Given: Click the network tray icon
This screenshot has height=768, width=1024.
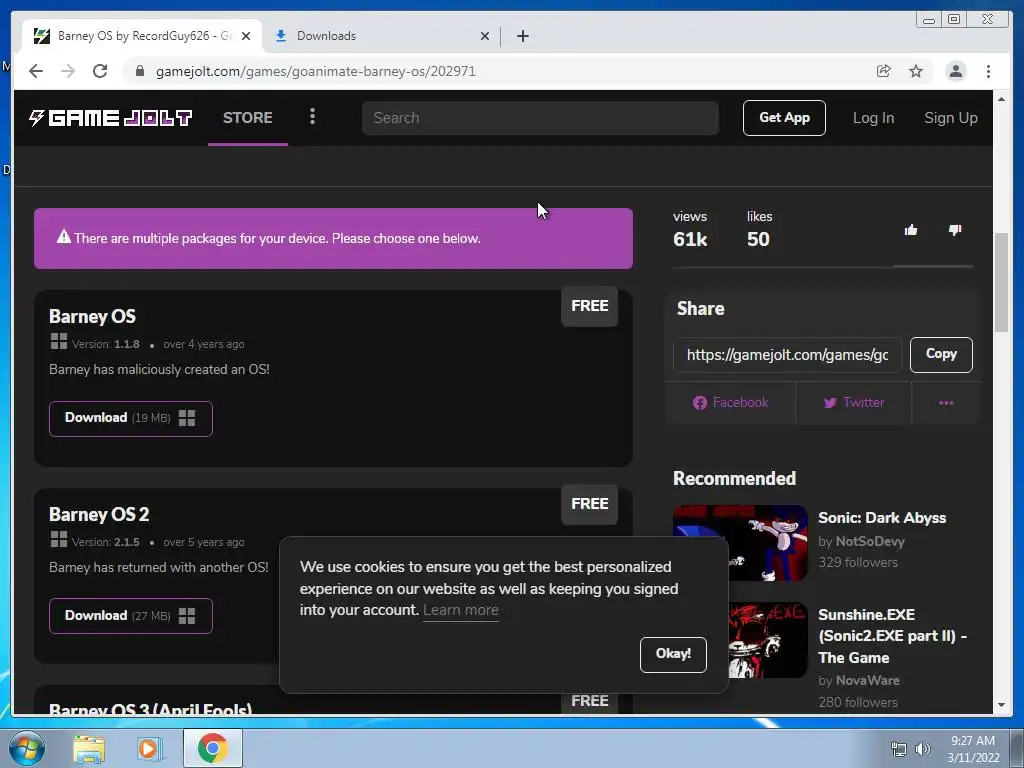Looking at the screenshot, I should (899, 749).
